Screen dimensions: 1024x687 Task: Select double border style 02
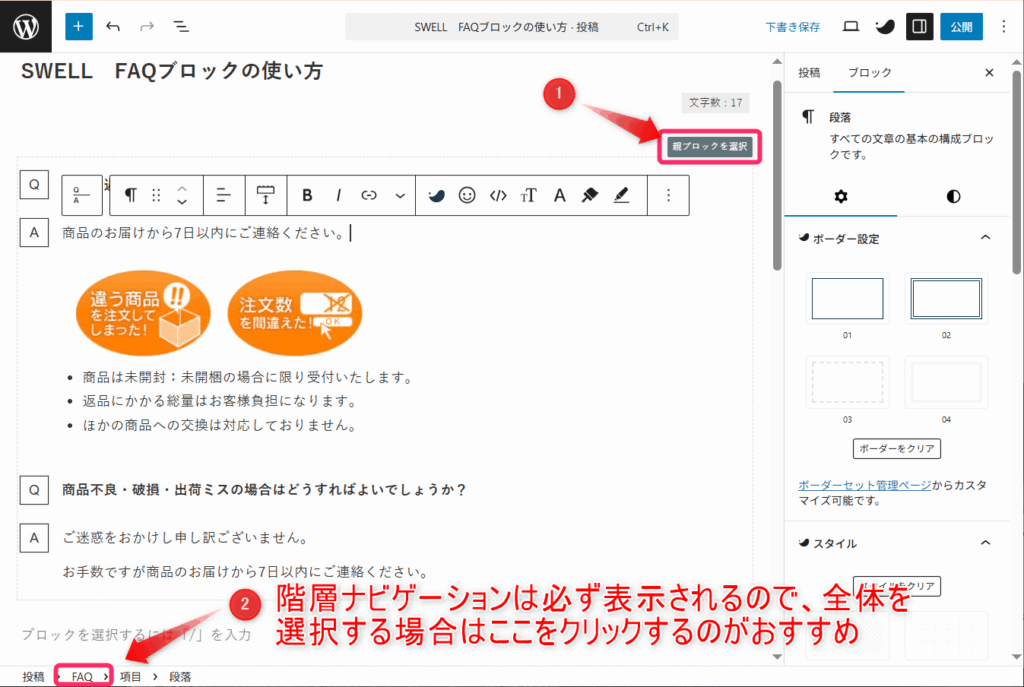point(946,299)
